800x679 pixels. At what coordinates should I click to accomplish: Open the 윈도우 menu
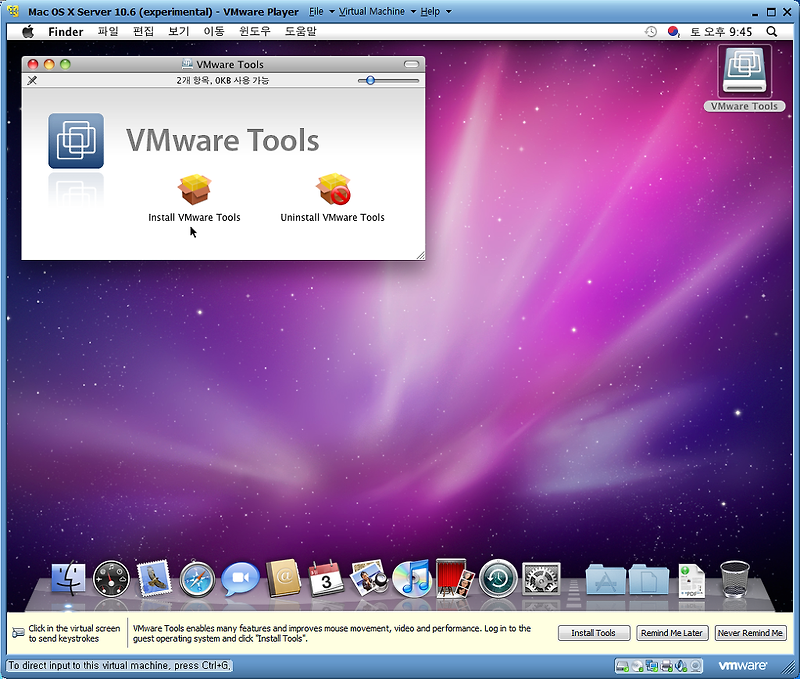click(x=254, y=32)
